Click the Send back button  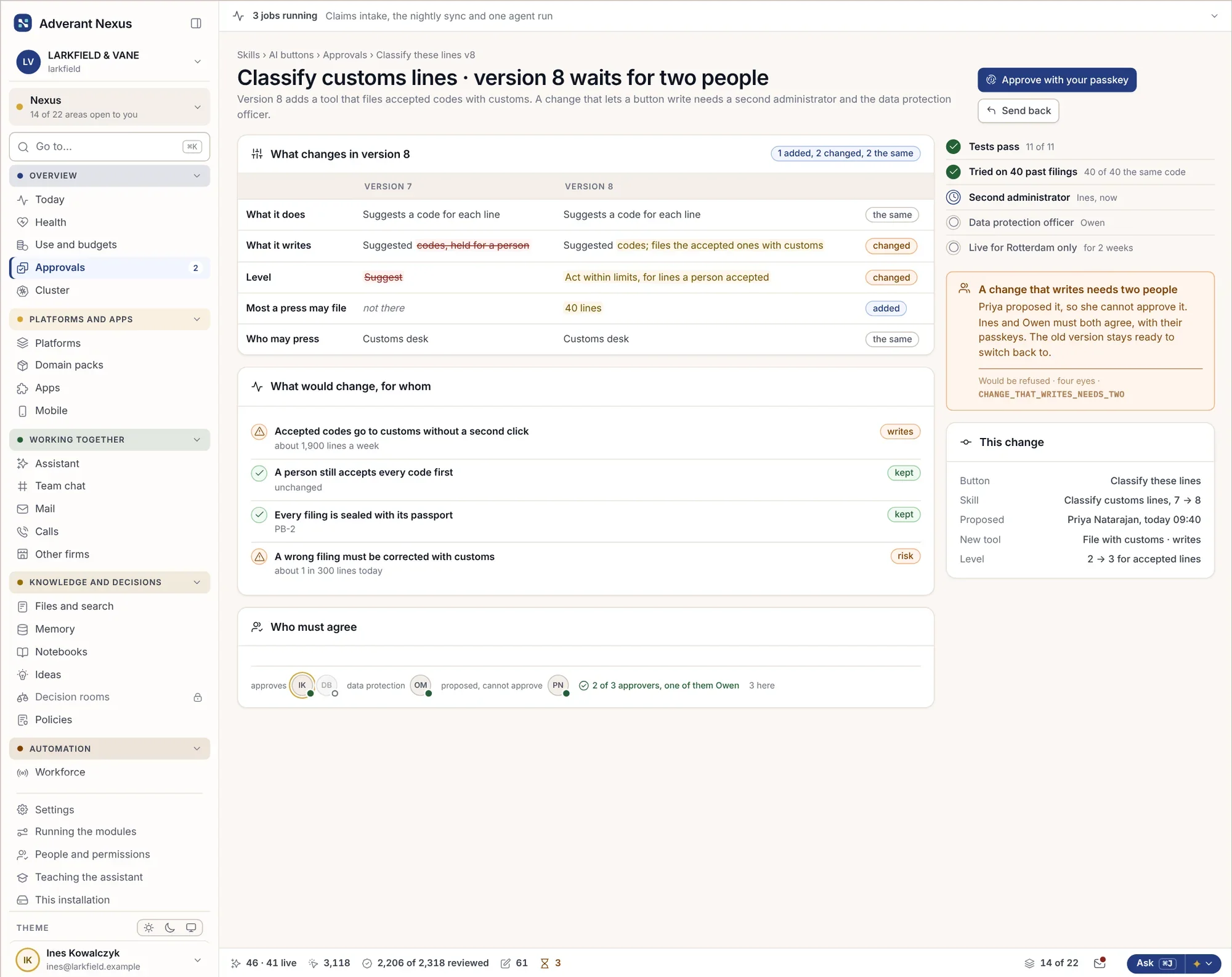coord(1018,111)
